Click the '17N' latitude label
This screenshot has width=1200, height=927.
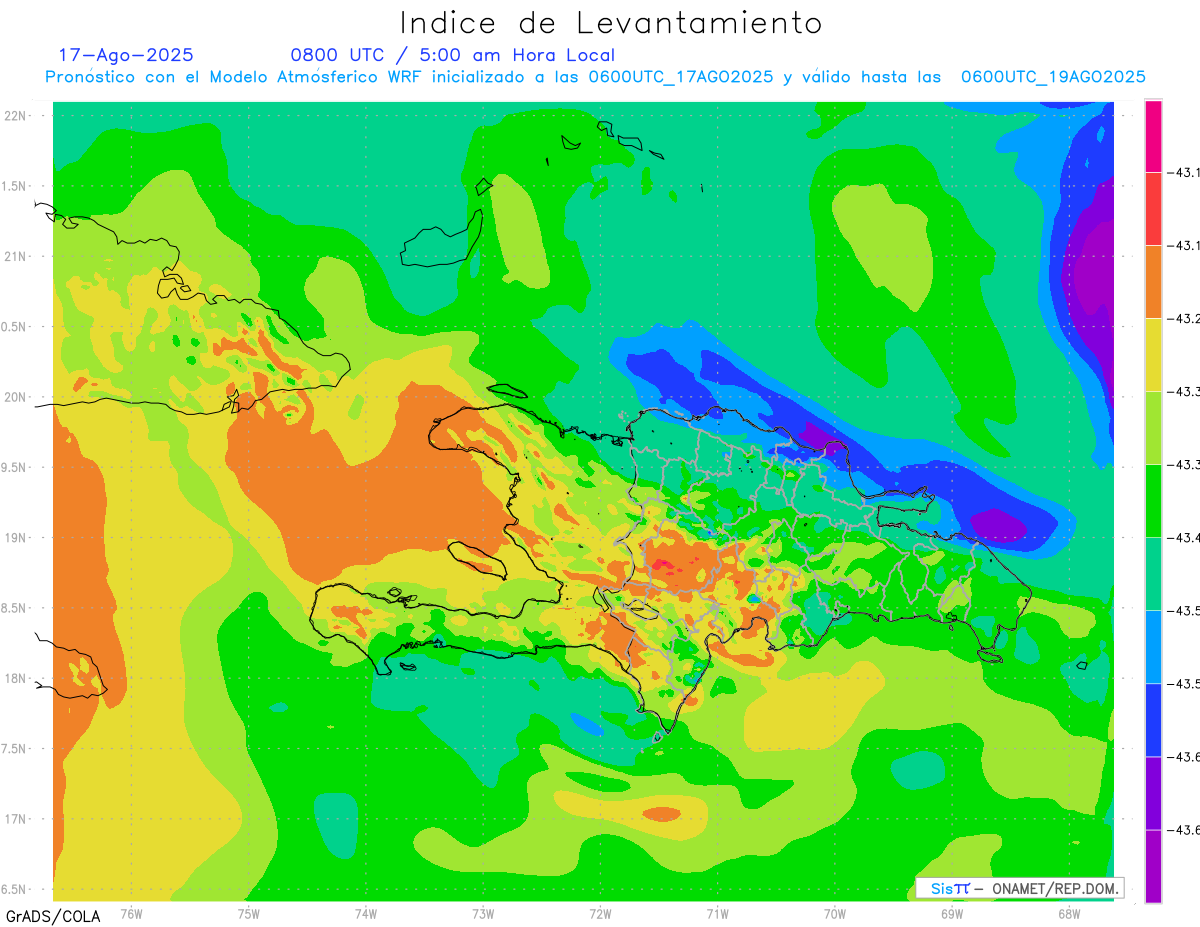tap(17, 820)
